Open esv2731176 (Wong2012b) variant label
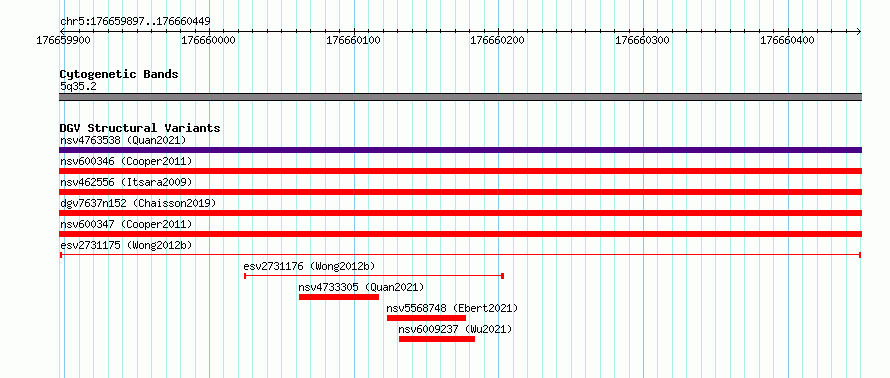890x378 pixels. tap(309, 266)
